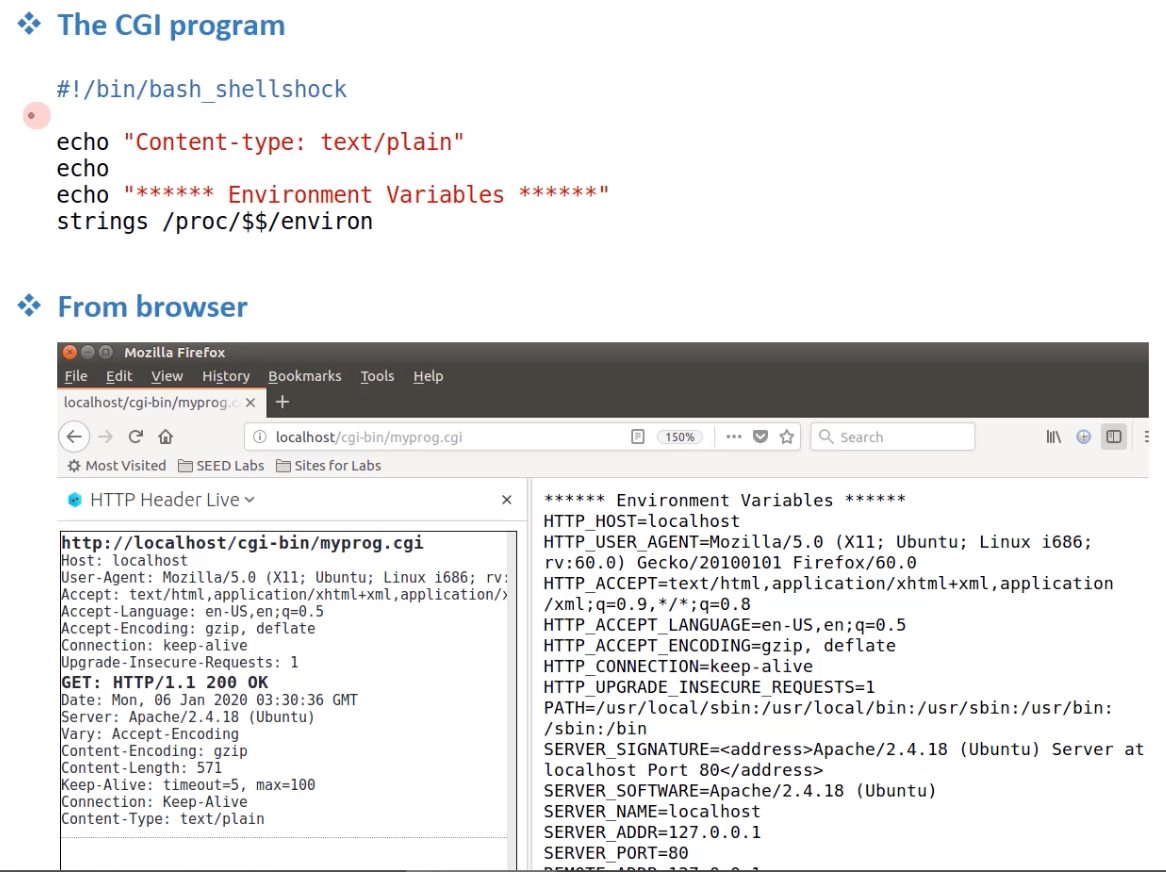Screen dimensions: 1166x872
Task: Click HTTP_UPGRADE_INSECURE_REQUESTS=1 line
Action: coord(709,687)
